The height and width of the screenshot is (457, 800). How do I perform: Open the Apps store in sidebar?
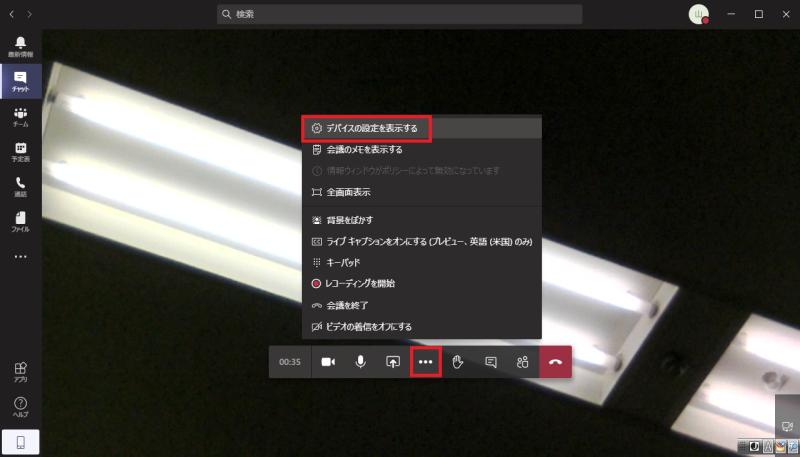20,372
